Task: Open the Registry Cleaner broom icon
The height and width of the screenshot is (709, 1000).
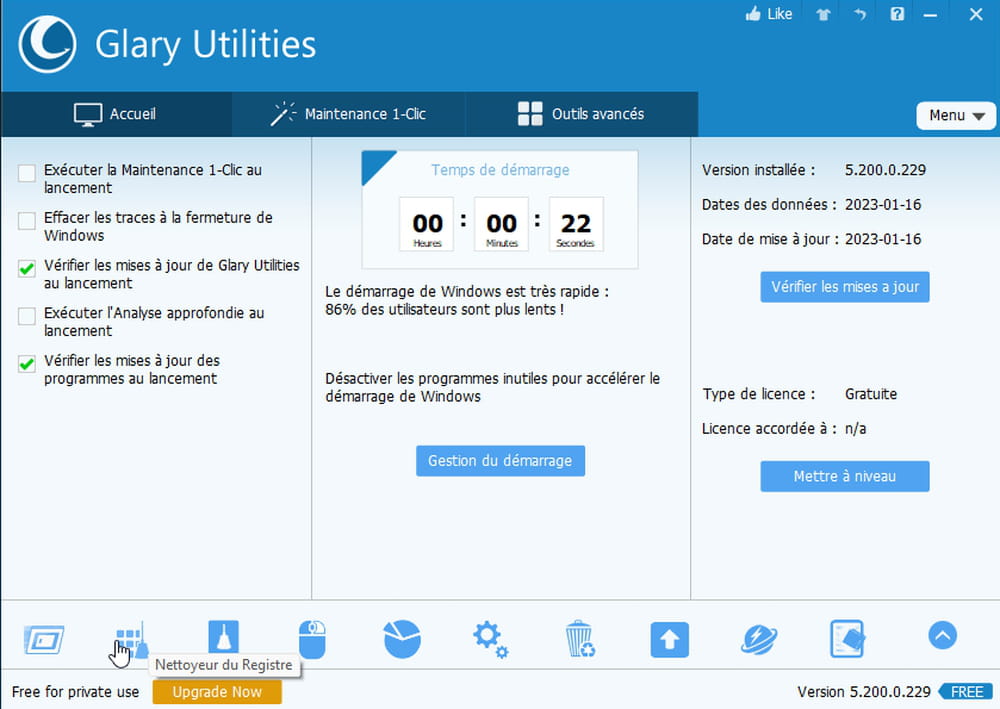Action: (131, 637)
